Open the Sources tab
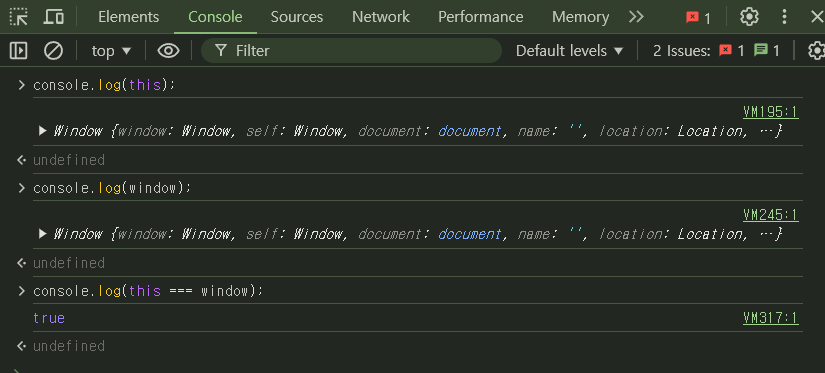 (297, 17)
